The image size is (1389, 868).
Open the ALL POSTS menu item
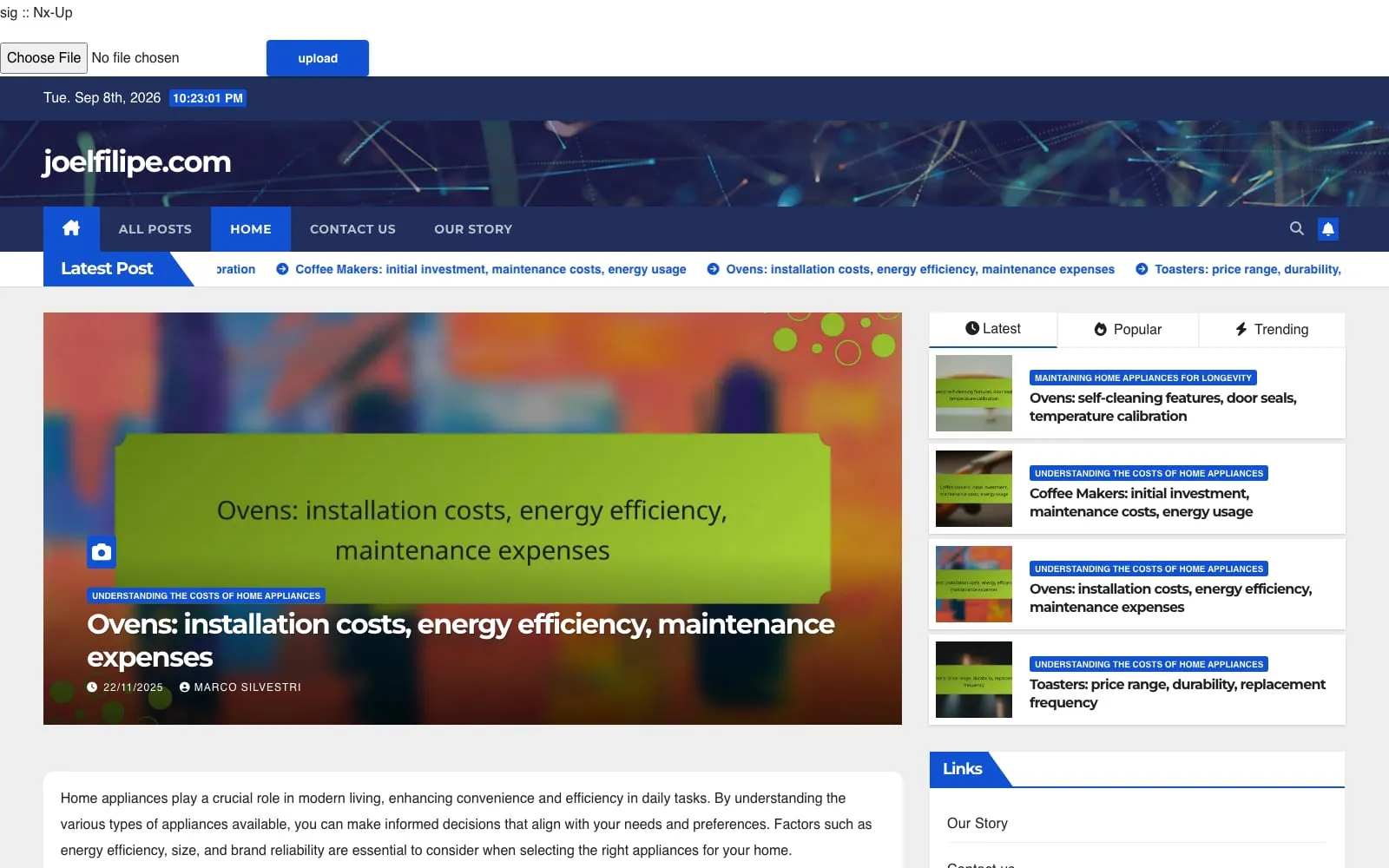pyautogui.click(x=155, y=229)
